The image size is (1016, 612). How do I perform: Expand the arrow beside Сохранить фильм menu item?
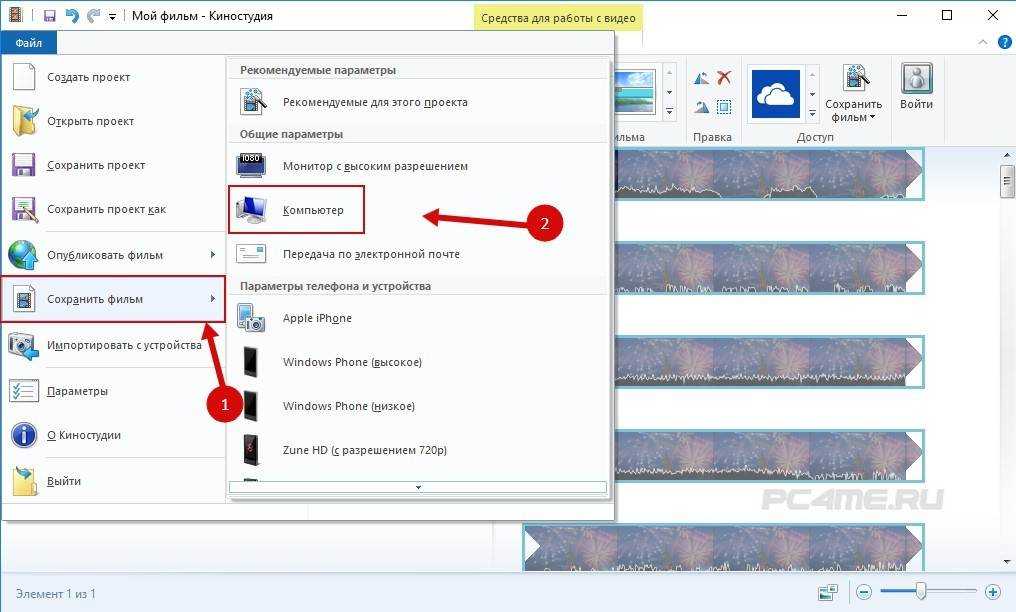click(213, 299)
